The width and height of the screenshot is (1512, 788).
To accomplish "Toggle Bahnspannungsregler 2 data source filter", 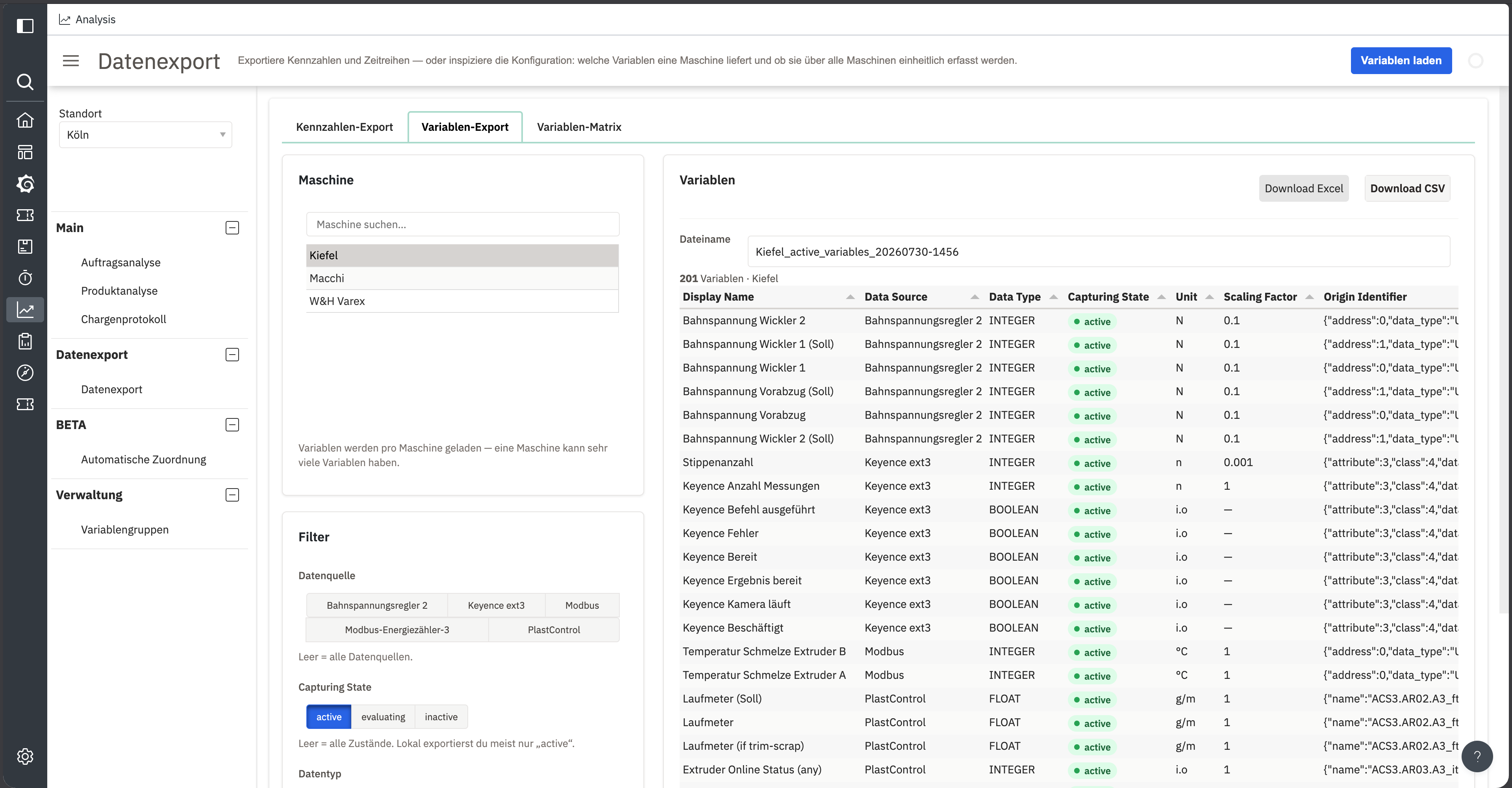I will coord(377,606).
